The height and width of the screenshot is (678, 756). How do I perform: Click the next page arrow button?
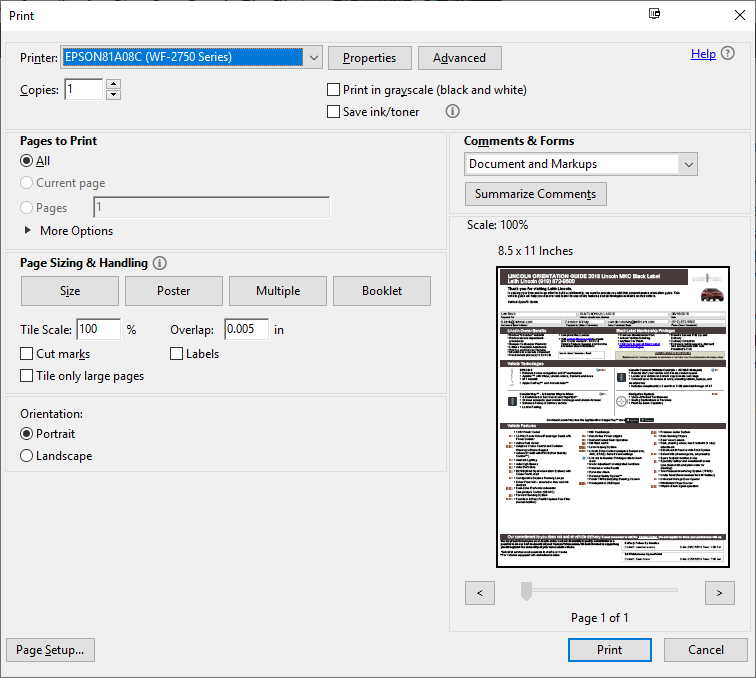pos(719,593)
